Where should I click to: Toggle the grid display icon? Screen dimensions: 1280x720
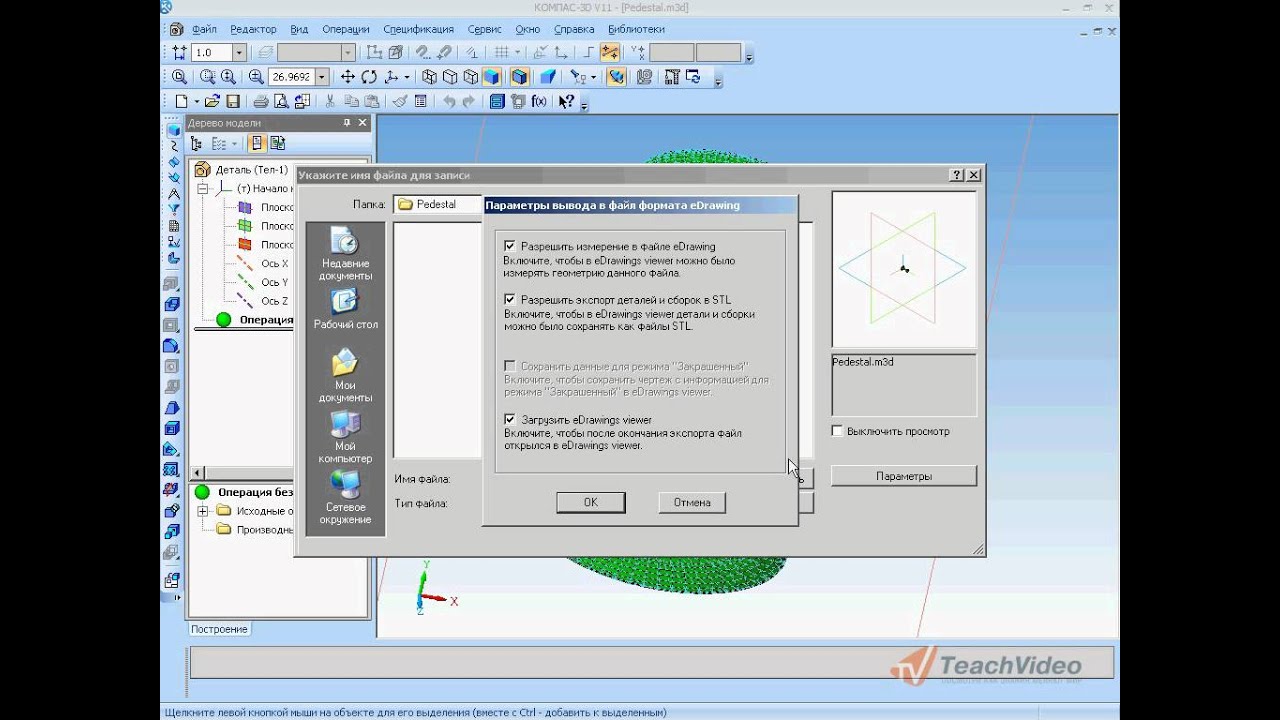pyautogui.click(x=502, y=52)
